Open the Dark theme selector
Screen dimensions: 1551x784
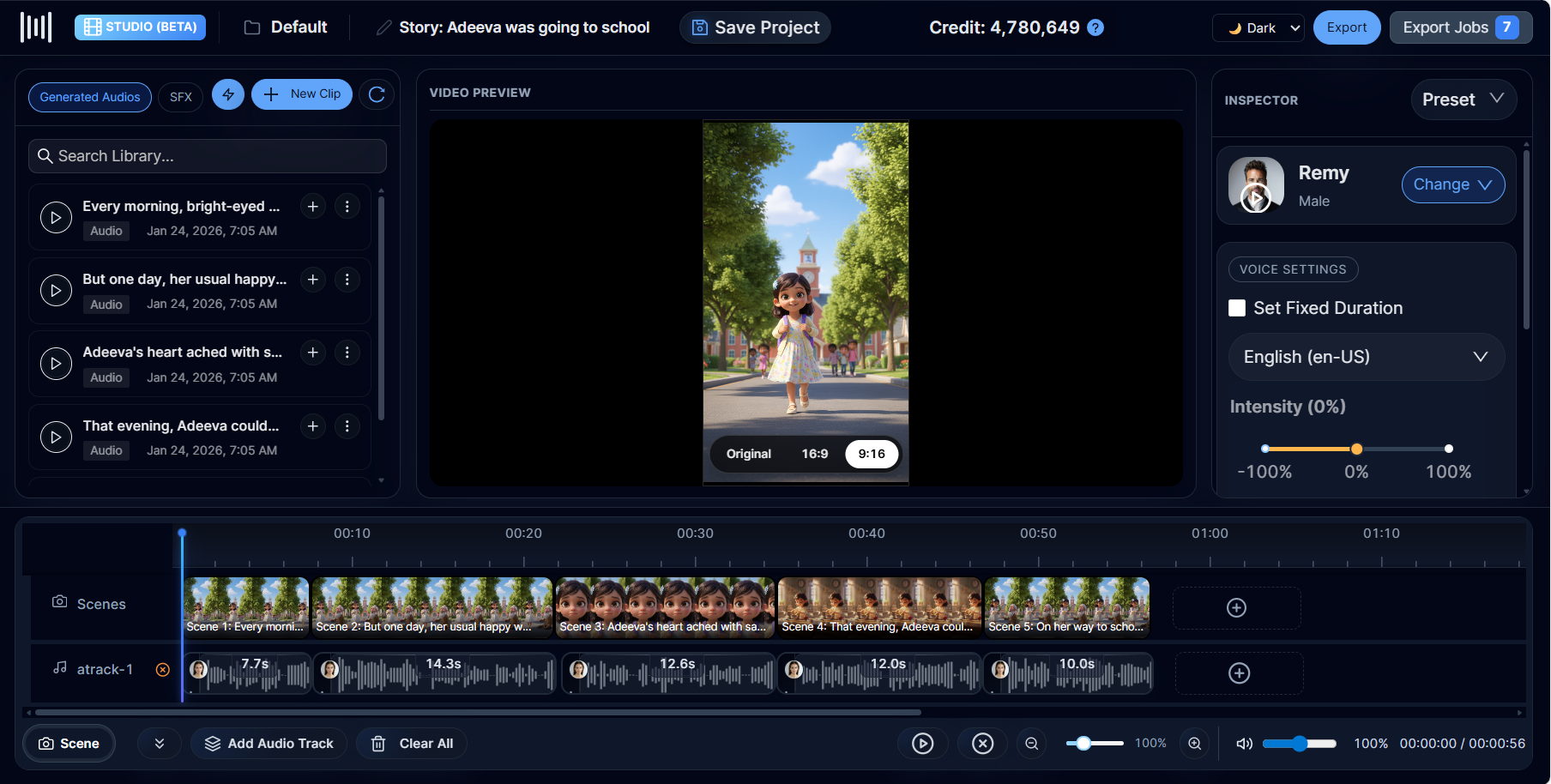click(x=1258, y=27)
